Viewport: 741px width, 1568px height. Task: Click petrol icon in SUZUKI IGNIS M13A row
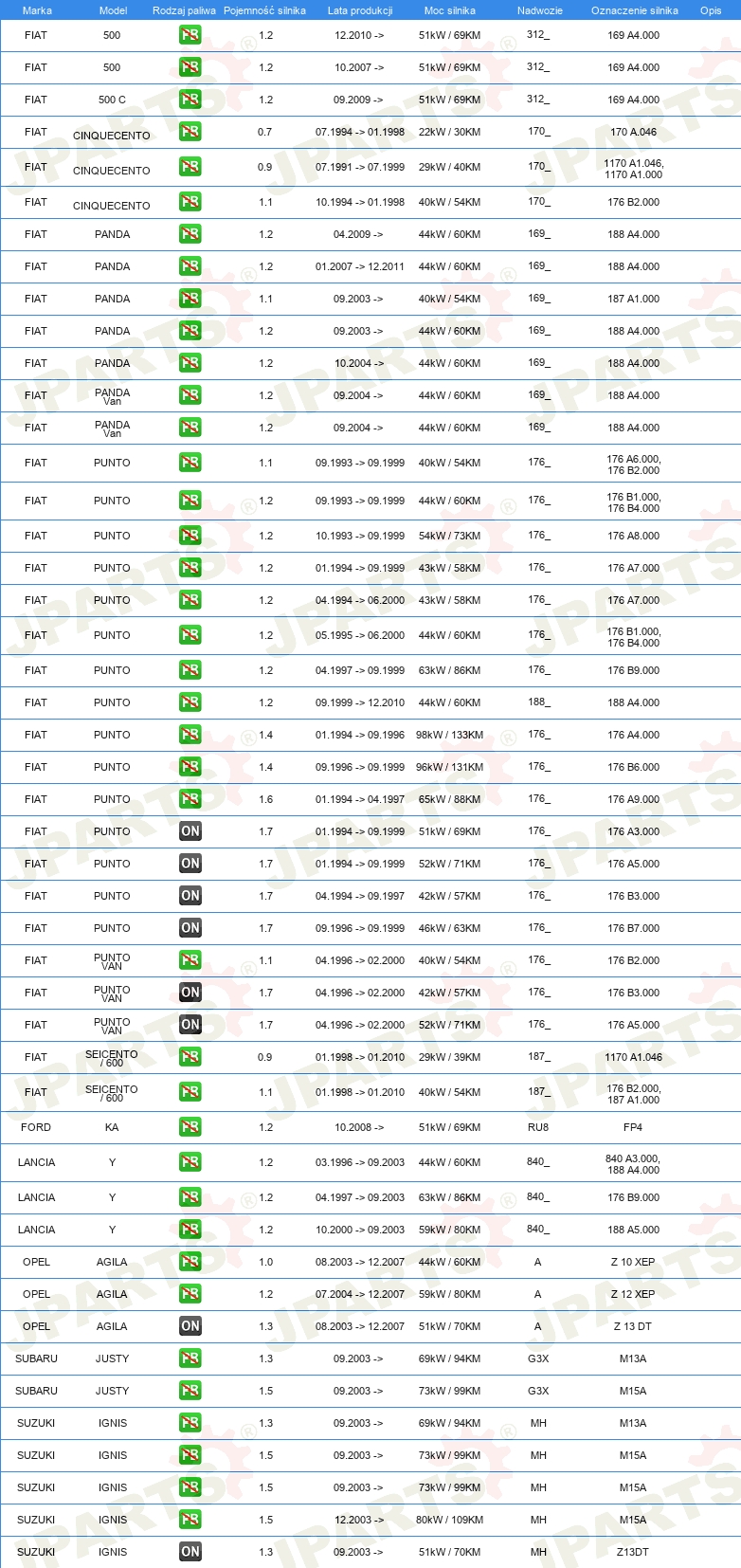(190, 1423)
